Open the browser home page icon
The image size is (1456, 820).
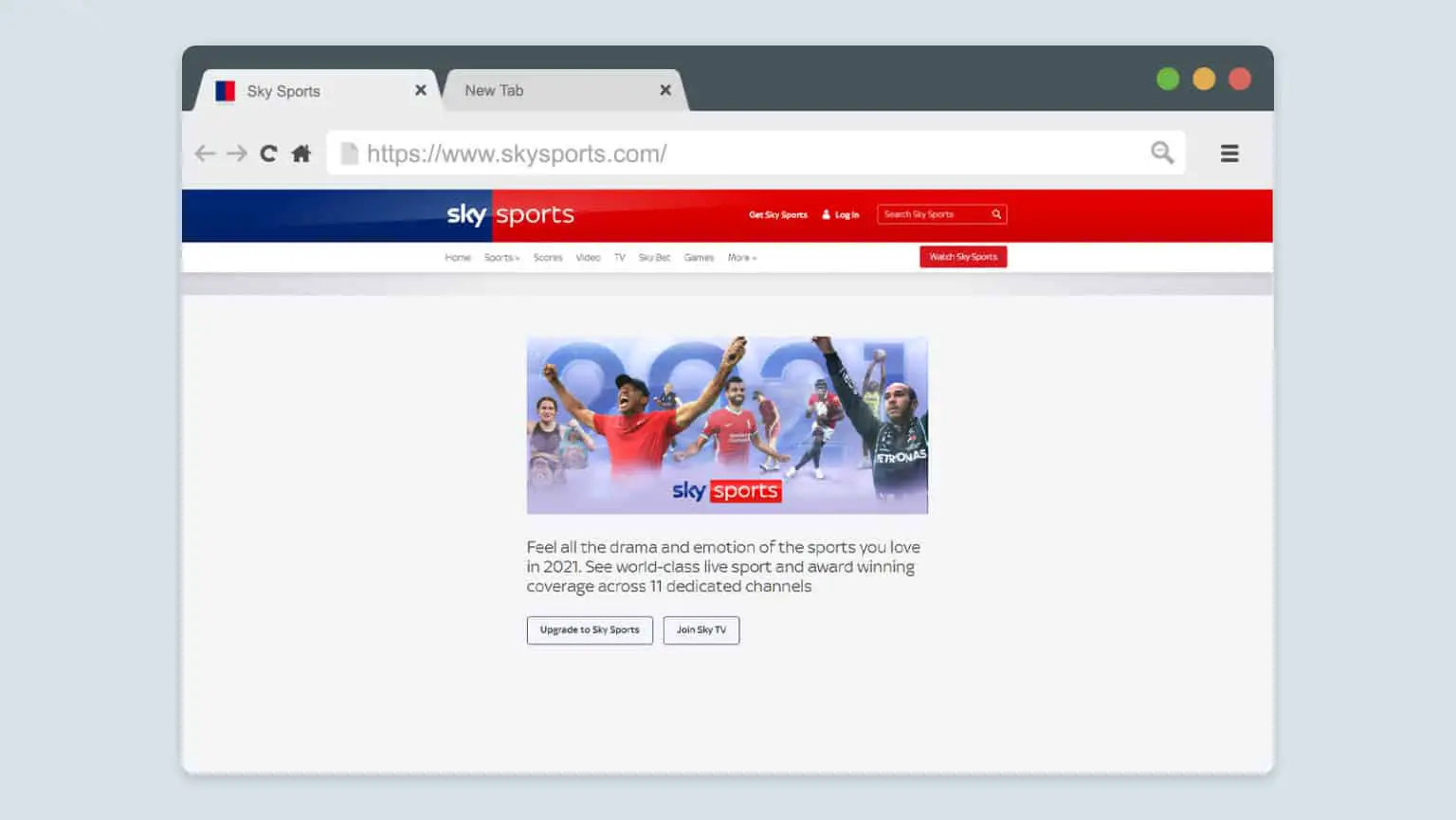coord(300,153)
